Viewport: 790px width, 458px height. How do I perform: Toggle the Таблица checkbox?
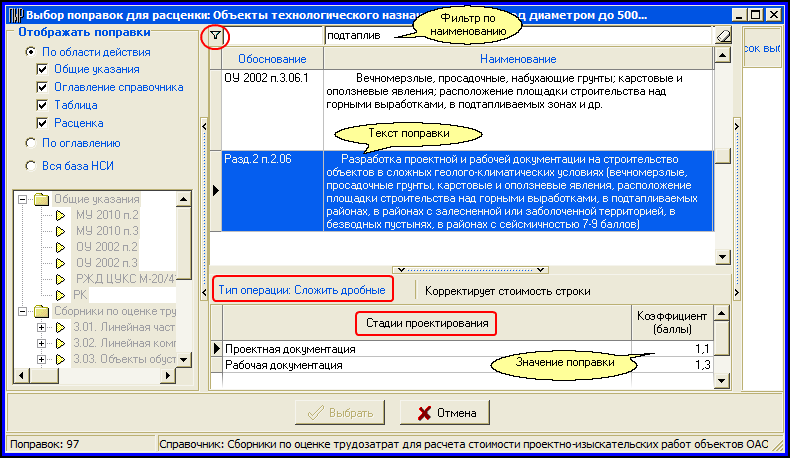pos(42,105)
